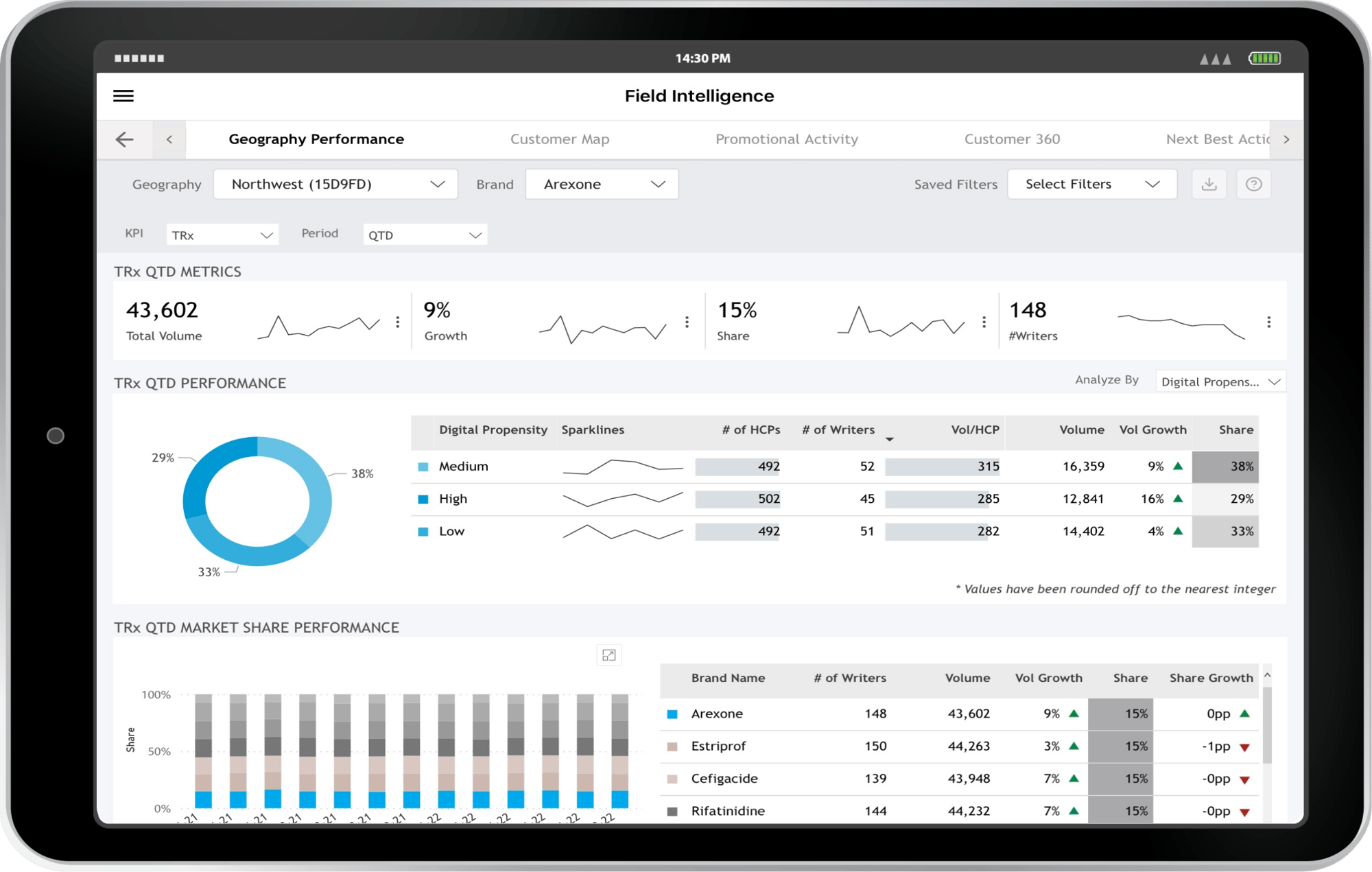Show more tabs with right chevron
The height and width of the screenshot is (872, 1372).
tap(1286, 139)
